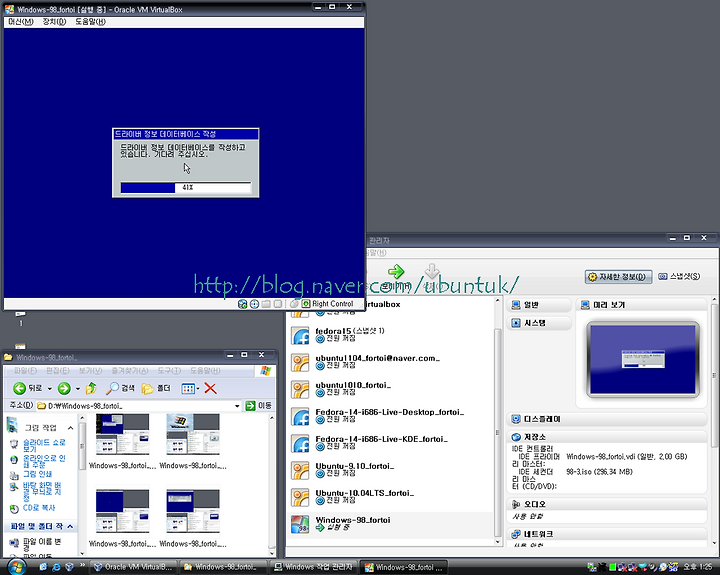This screenshot has width=720, height=575.
Task: Click the Explorer Back green arrow
Action: click(19, 389)
